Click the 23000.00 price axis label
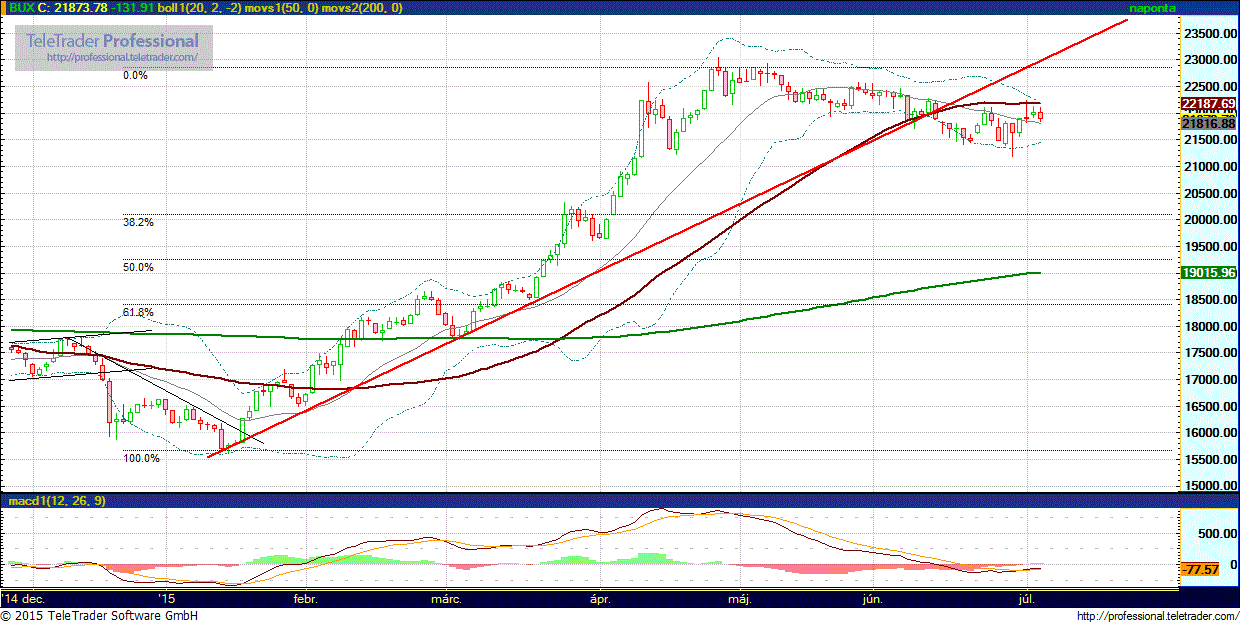1240x625 pixels. [x=1209, y=60]
